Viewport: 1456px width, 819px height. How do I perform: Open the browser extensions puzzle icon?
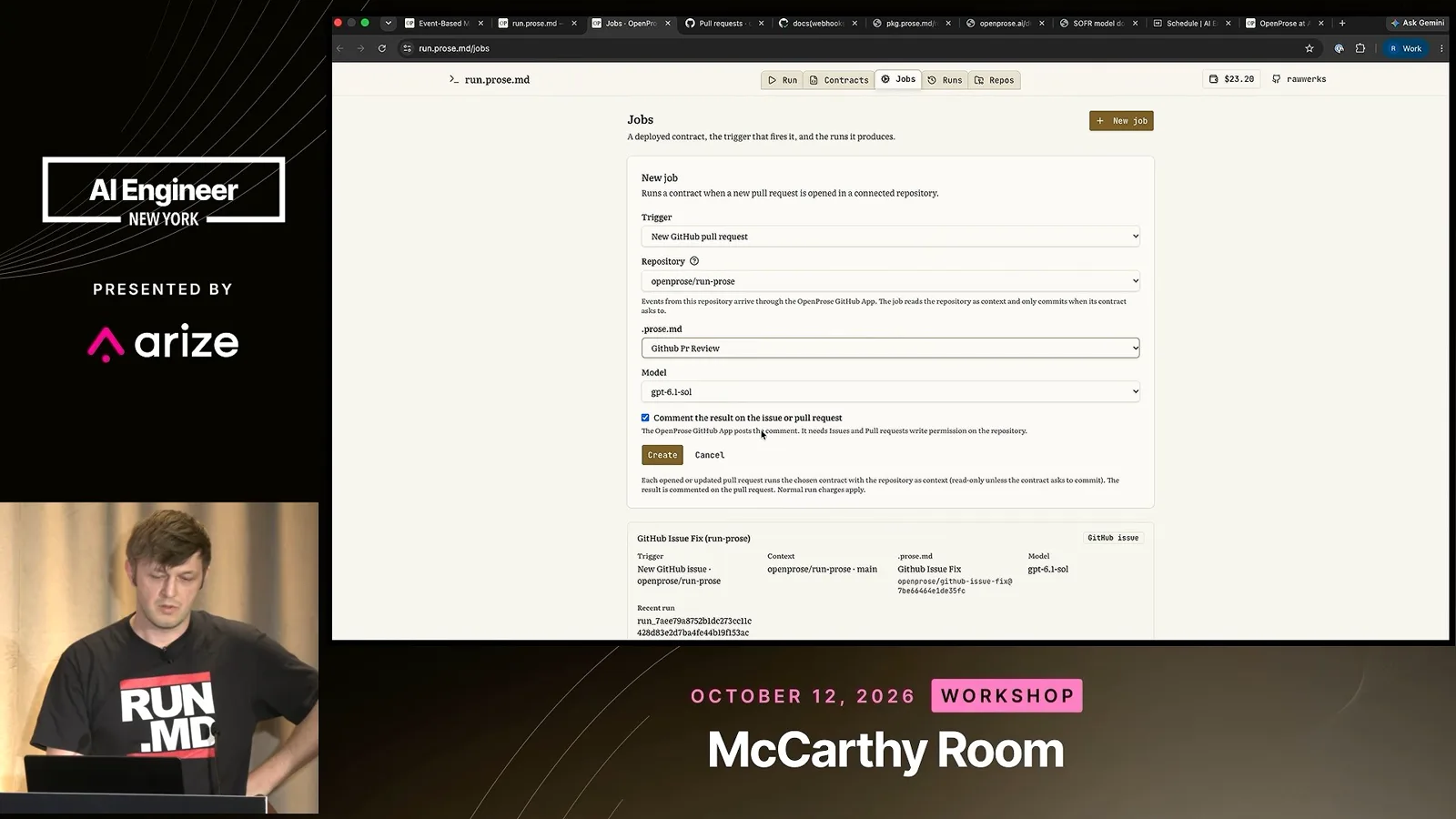coord(1360,48)
